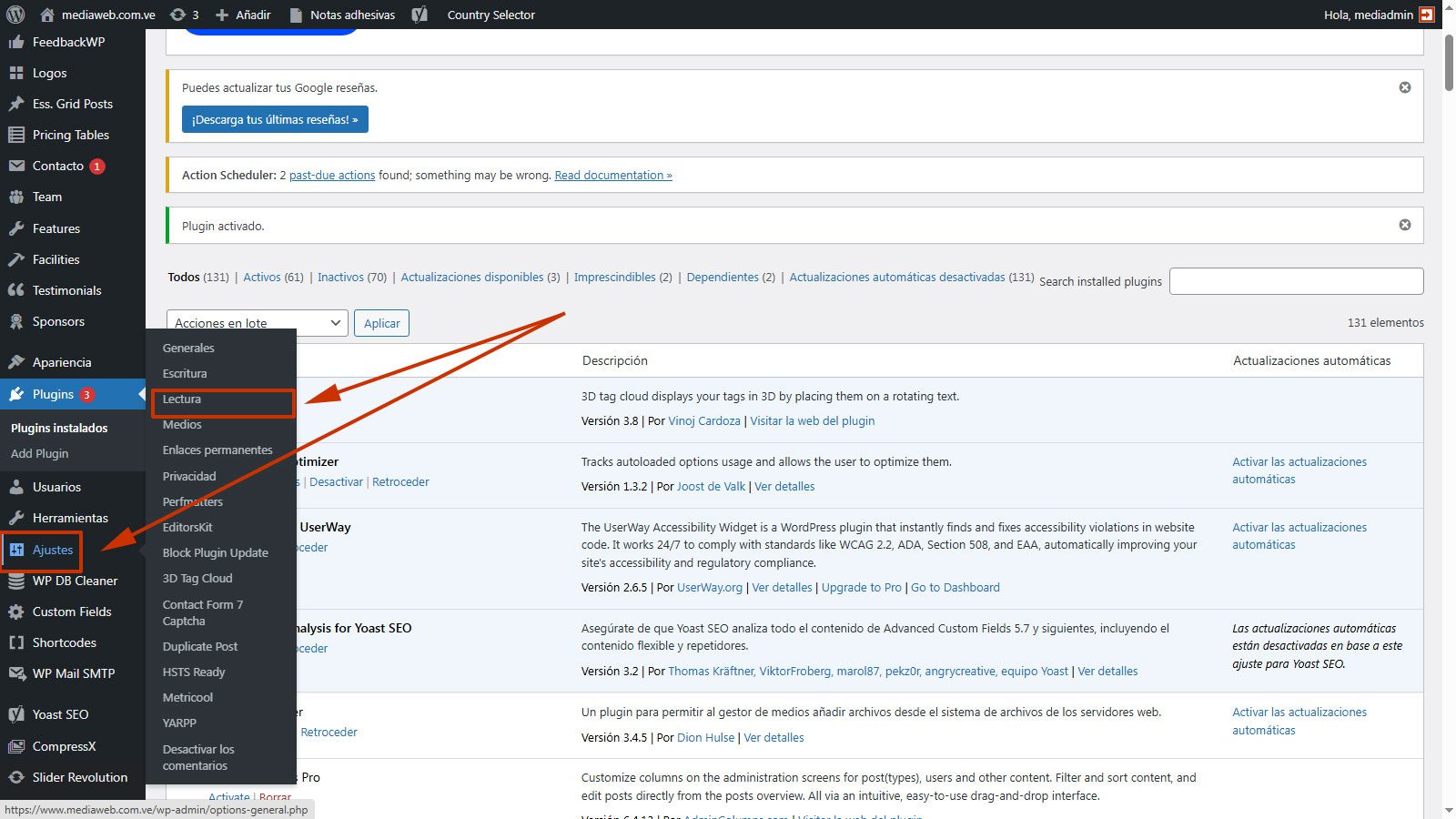The image size is (1456, 819).
Task: Click ¡Descarga tus últimas reseñas! button
Action: (x=275, y=119)
